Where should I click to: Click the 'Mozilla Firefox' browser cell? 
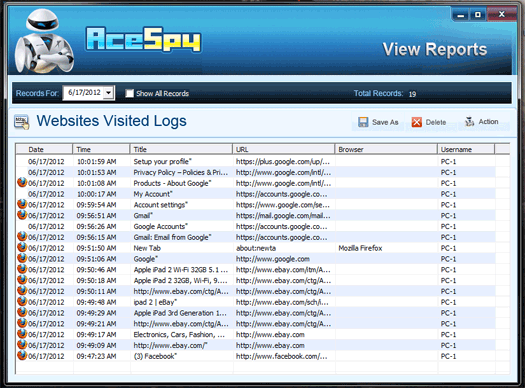click(360, 248)
